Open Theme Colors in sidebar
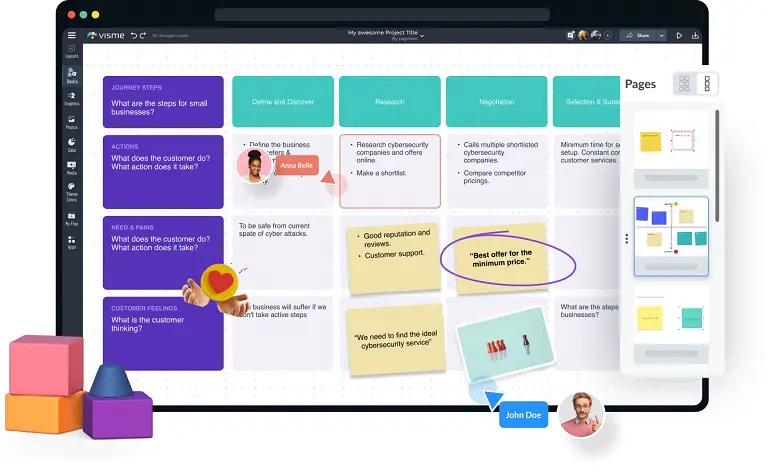Viewport: 768px width, 473px height. (x=71, y=192)
